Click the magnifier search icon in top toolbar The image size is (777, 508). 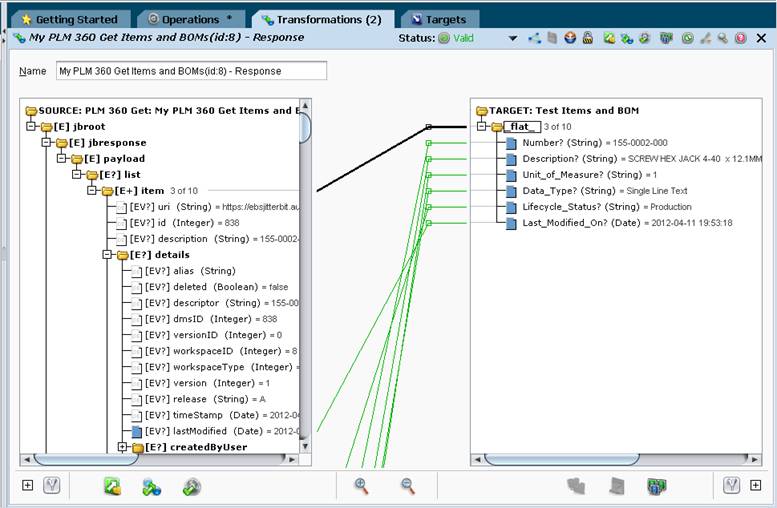(x=722, y=38)
